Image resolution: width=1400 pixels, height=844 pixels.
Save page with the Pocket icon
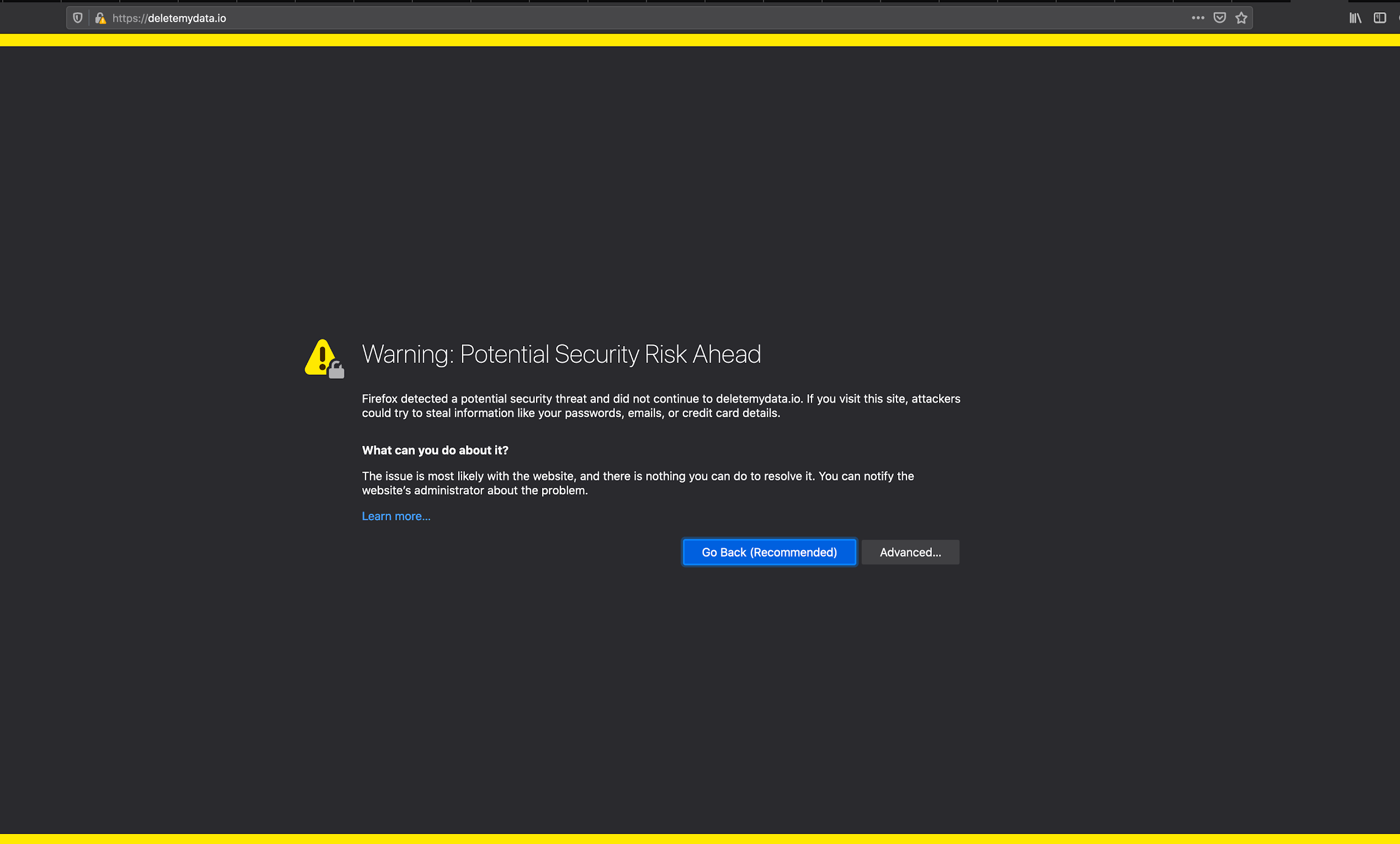point(1219,17)
